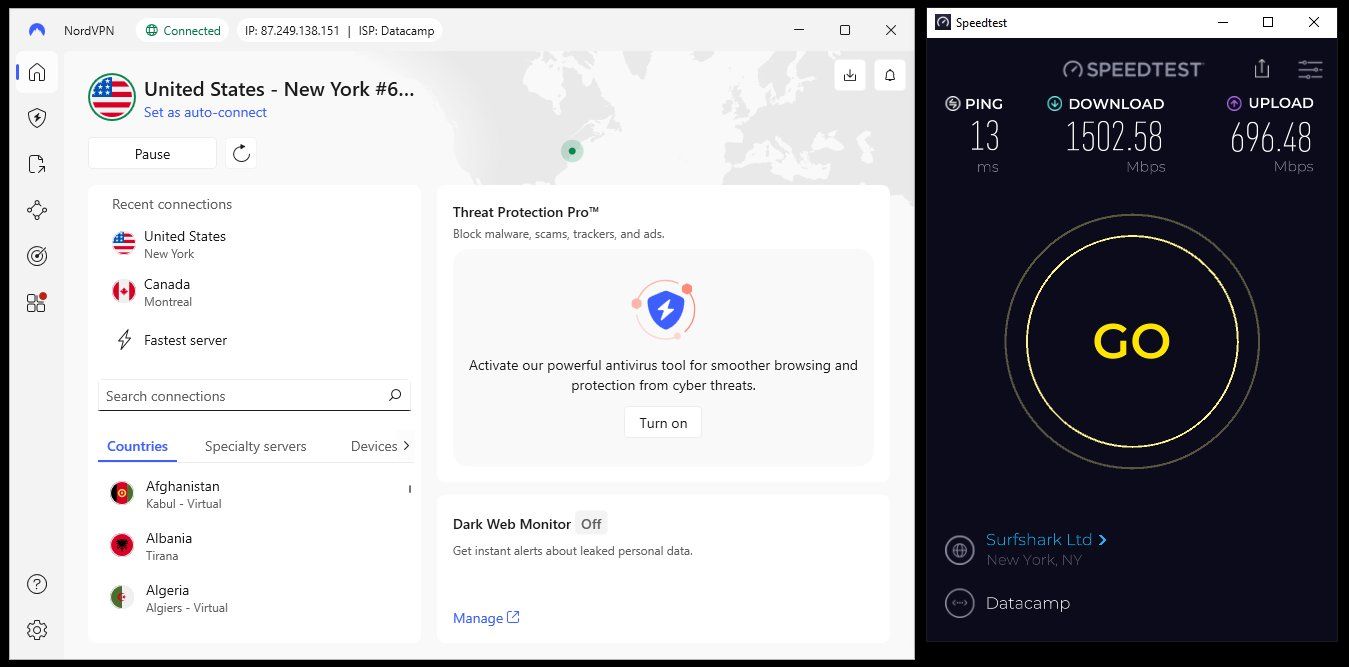The width and height of the screenshot is (1349, 667).
Task: Toggle Dark Web Monitor from Off
Action: (x=591, y=523)
